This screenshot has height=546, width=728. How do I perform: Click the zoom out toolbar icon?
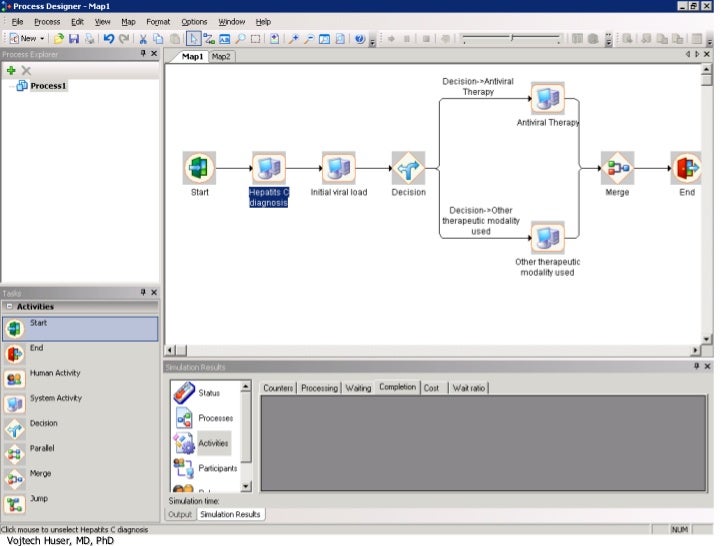click(309, 39)
